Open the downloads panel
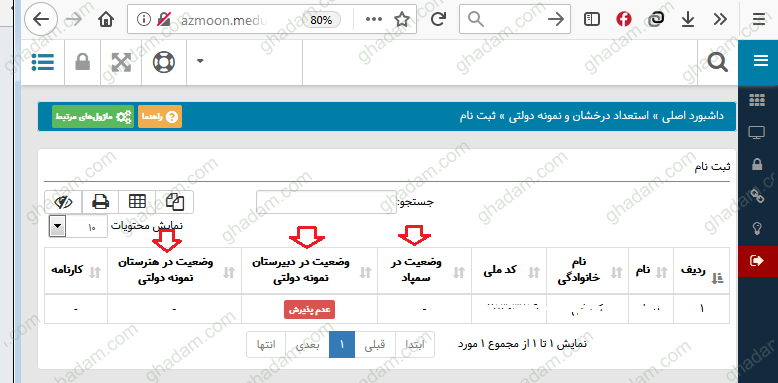778x383 pixels. coord(687,19)
